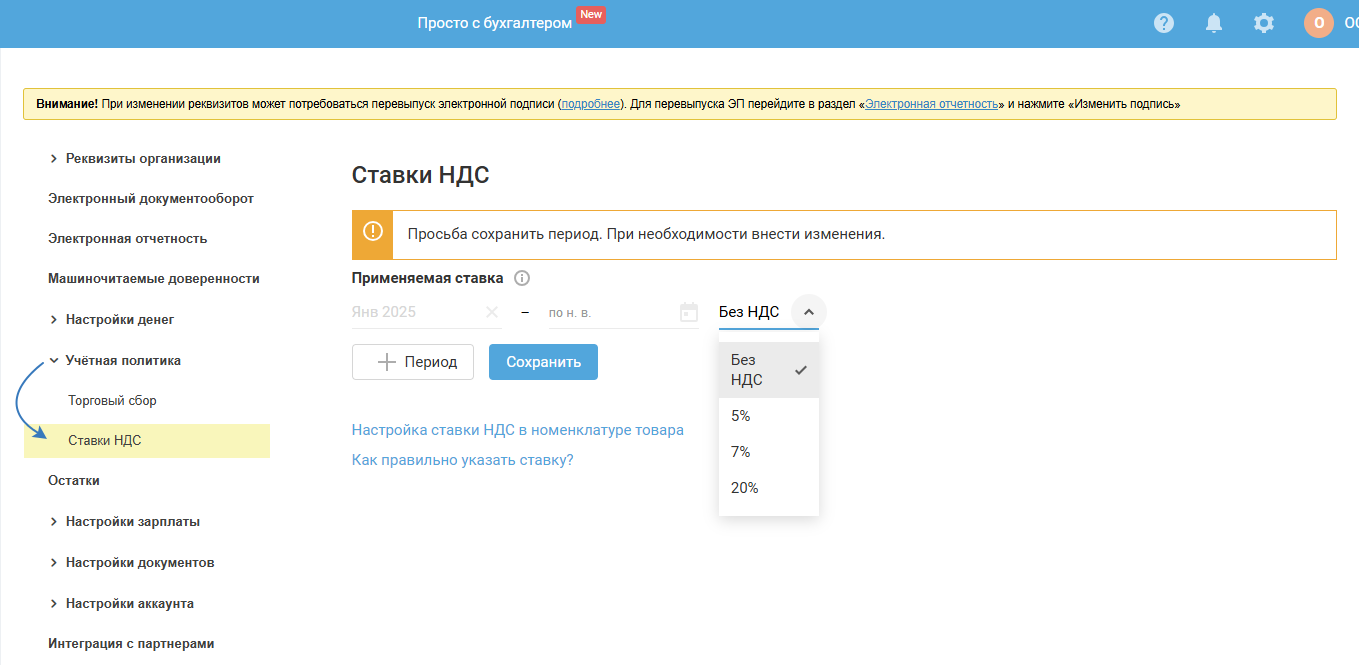
Task: Choose the 5% rate option
Action: (769, 416)
